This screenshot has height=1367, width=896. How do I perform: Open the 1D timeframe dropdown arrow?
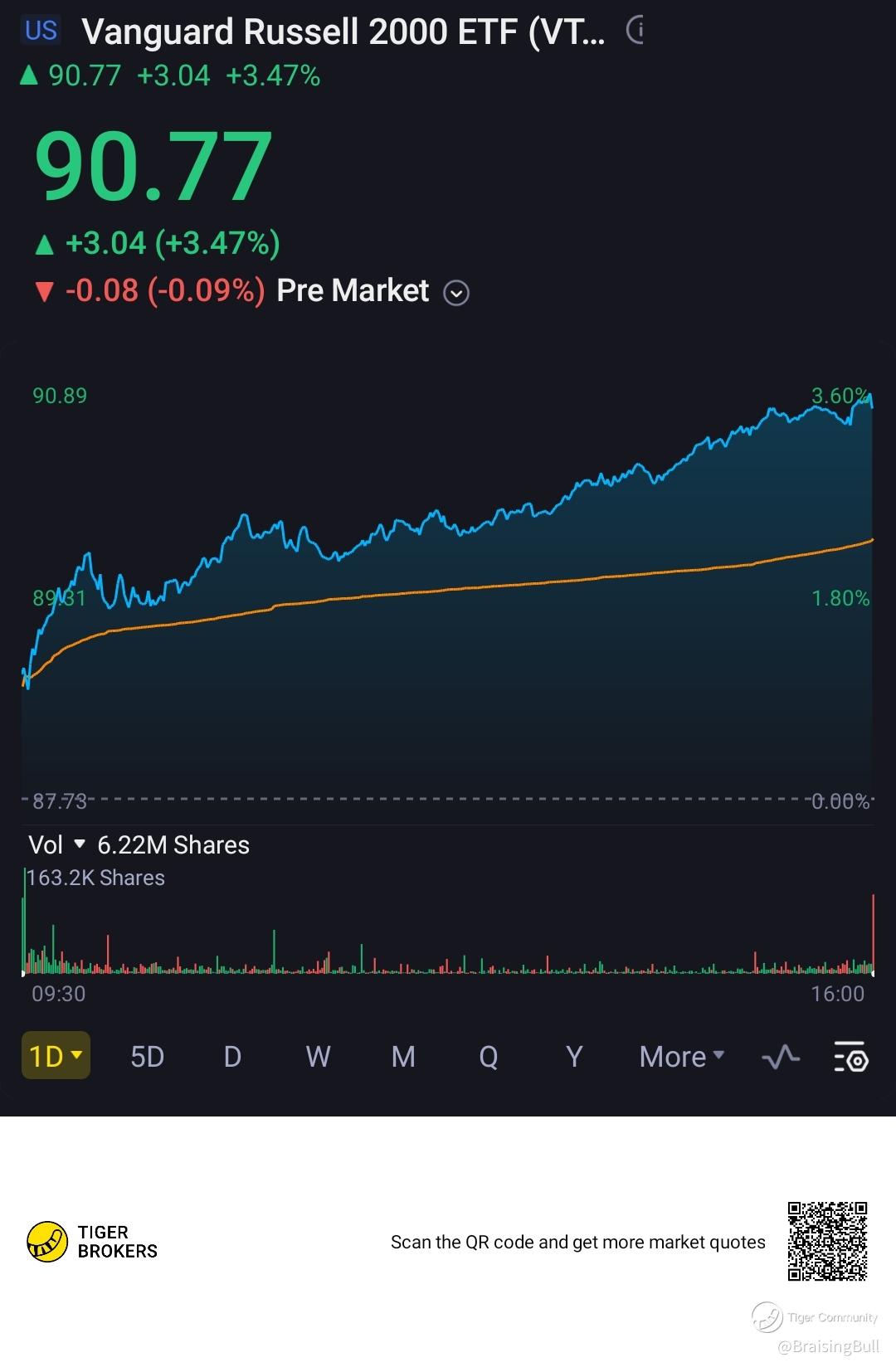76,1055
